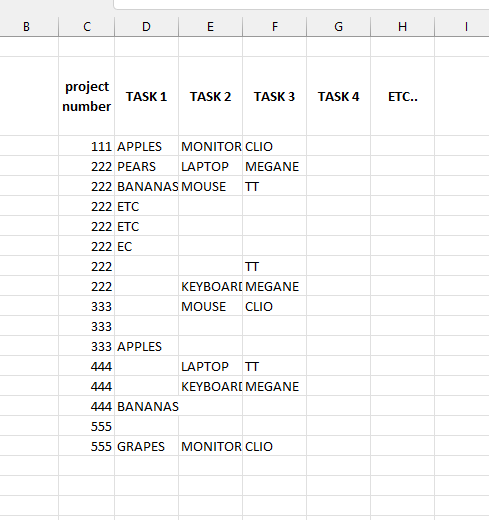Select column B header
Viewport: 489px width, 520px height.
[26, 27]
